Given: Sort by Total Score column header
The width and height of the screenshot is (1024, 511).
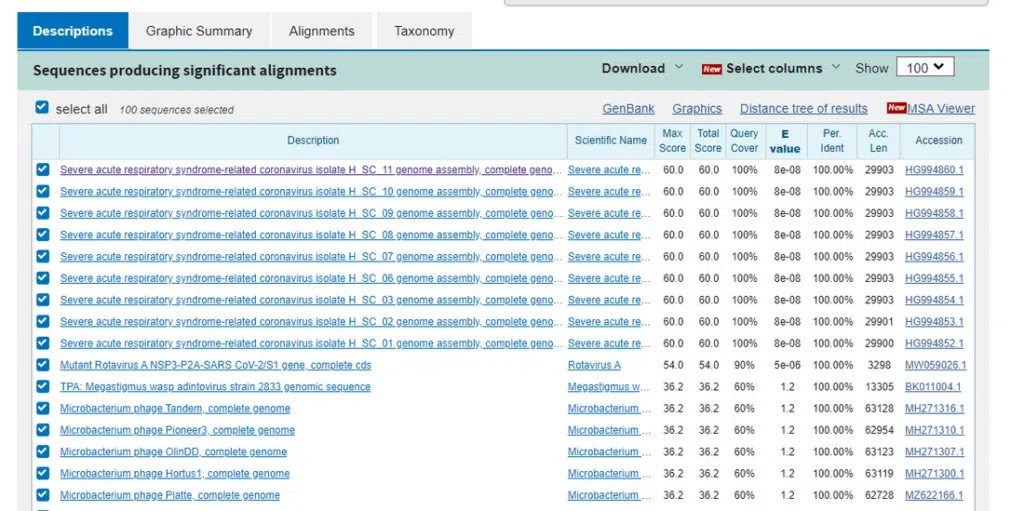Looking at the screenshot, I should tap(708, 140).
